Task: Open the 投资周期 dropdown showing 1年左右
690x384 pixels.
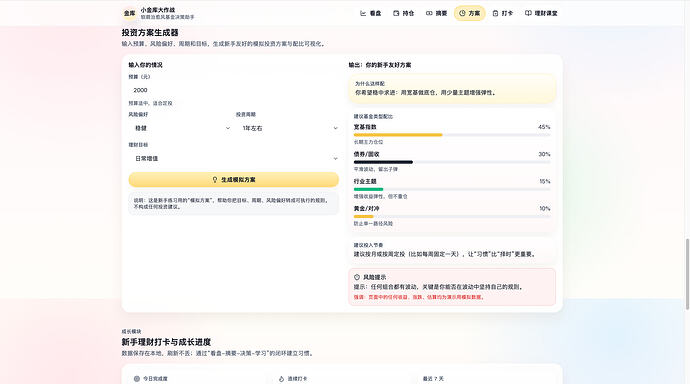Action: click(x=287, y=128)
